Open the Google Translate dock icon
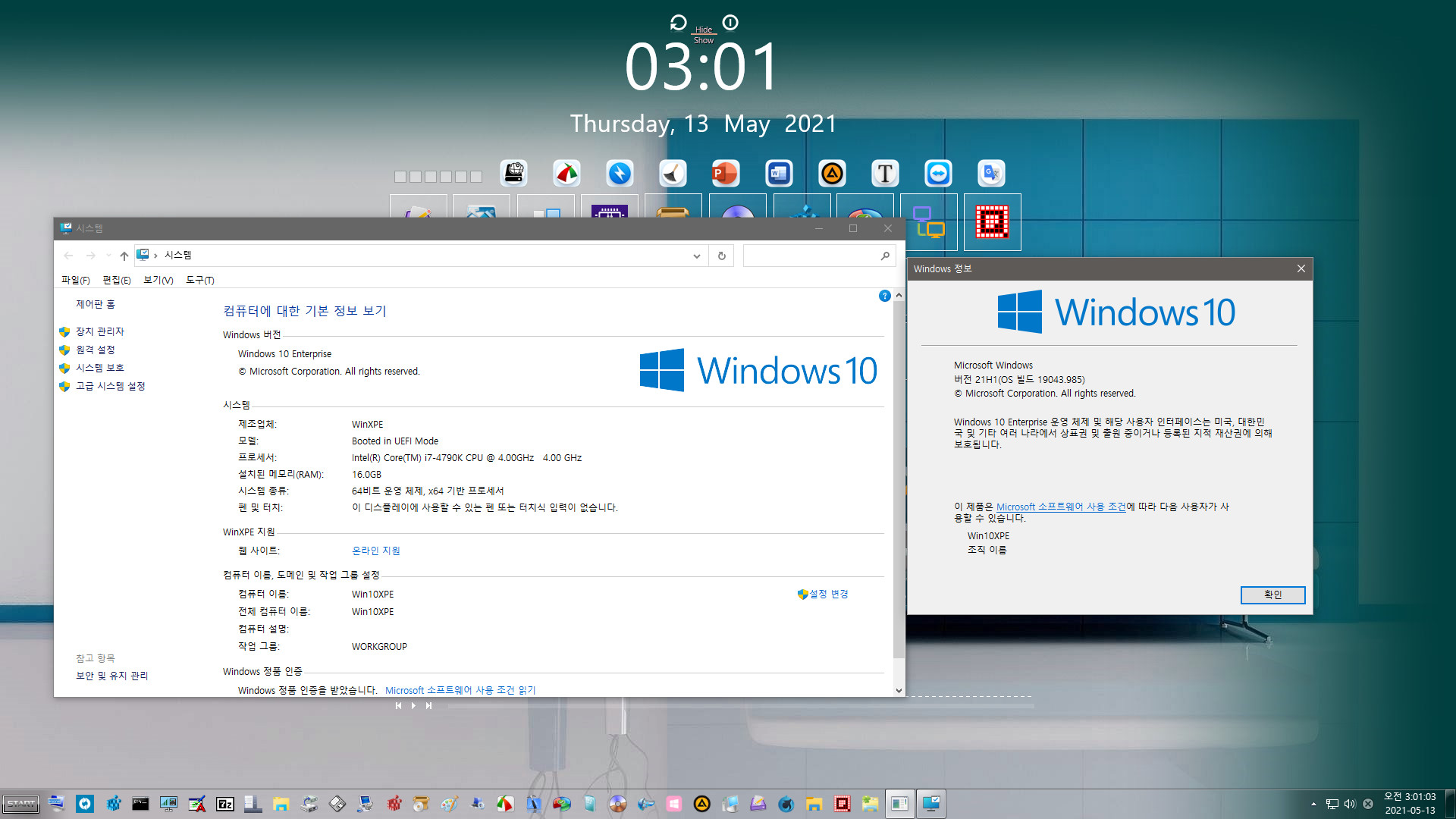Image resolution: width=1456 pixels, height=819 pixels. (991, 174)
